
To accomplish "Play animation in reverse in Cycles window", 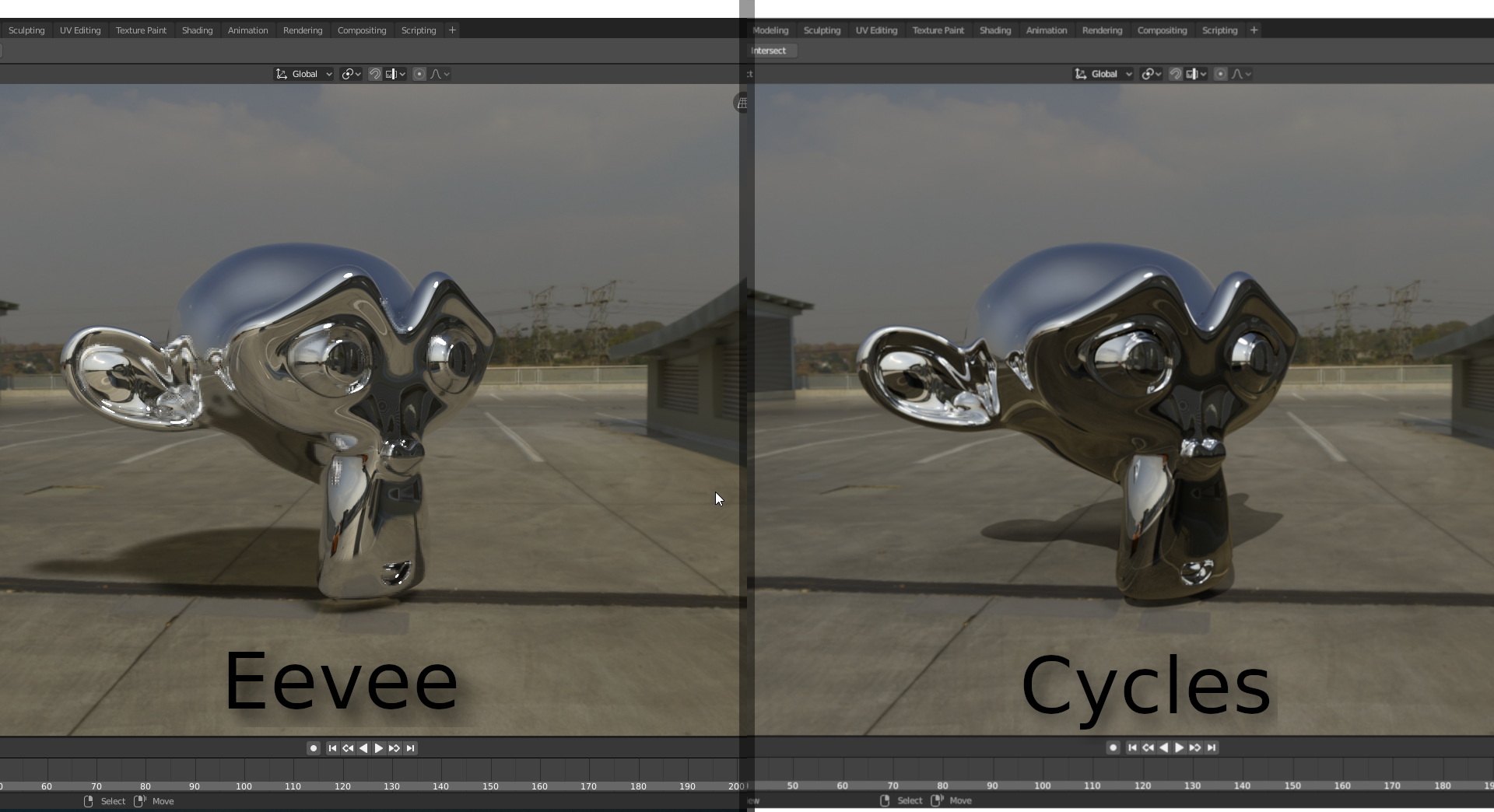I will [1163, 747].
